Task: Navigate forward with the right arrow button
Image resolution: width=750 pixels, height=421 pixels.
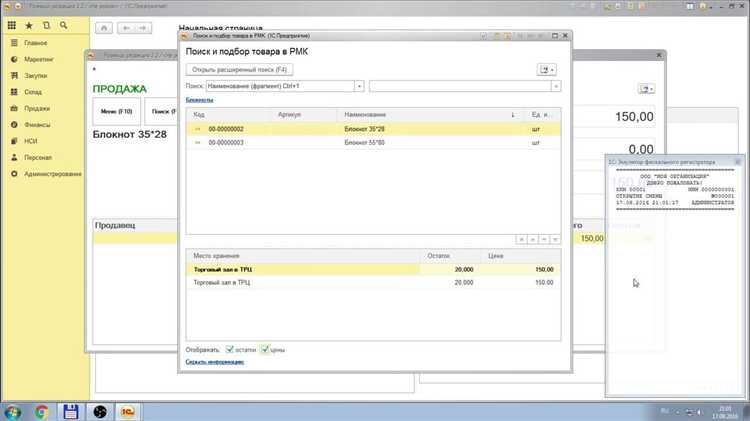Action: (x=143, y=28)
